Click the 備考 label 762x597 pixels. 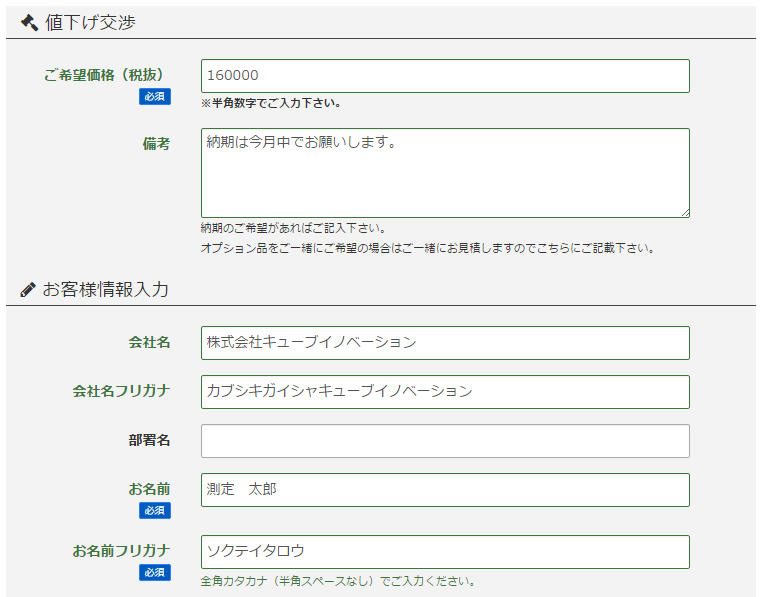156,143
